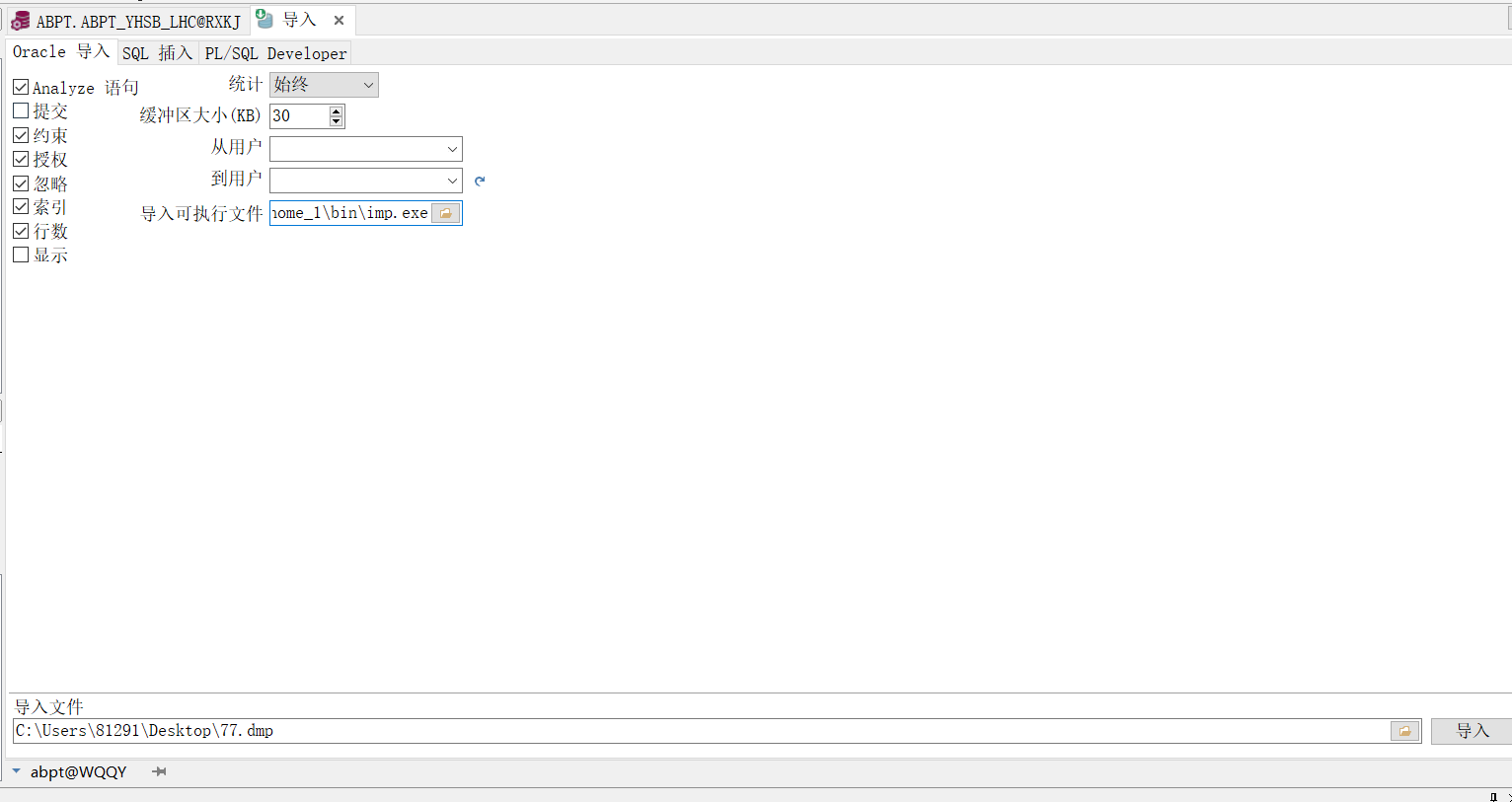Click the refresh icon beside 到用户 dropdown
1512x802 pixels.
480,181
